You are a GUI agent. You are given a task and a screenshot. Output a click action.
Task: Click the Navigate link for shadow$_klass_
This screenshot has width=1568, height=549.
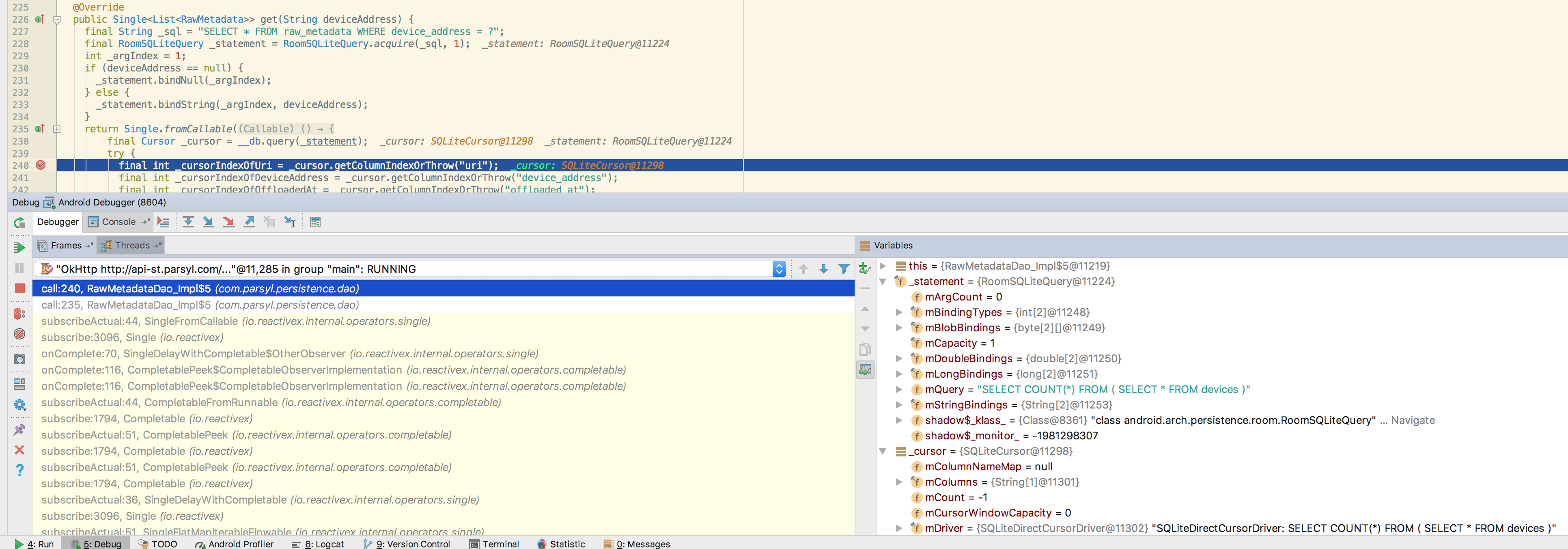[1412, 420]
